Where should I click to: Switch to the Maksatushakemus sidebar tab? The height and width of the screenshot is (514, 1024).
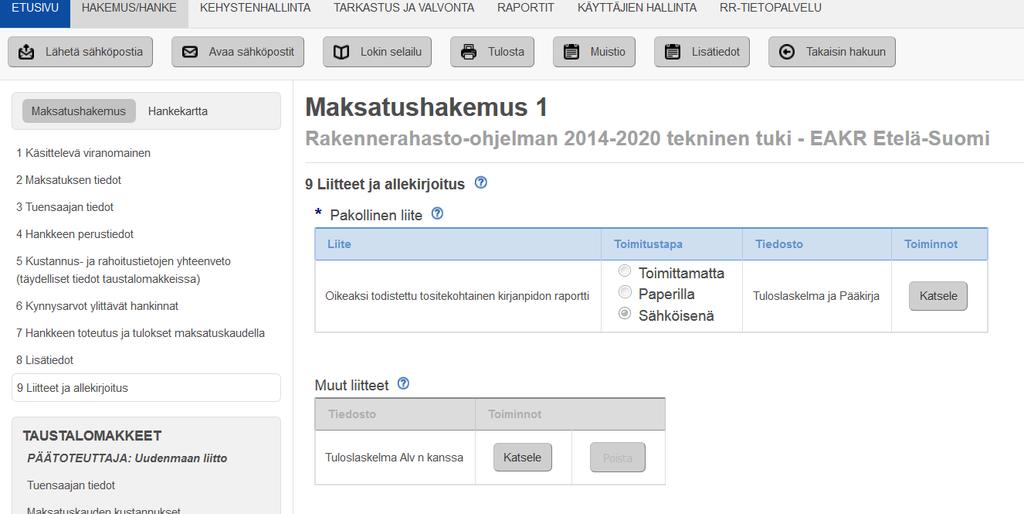78,111
